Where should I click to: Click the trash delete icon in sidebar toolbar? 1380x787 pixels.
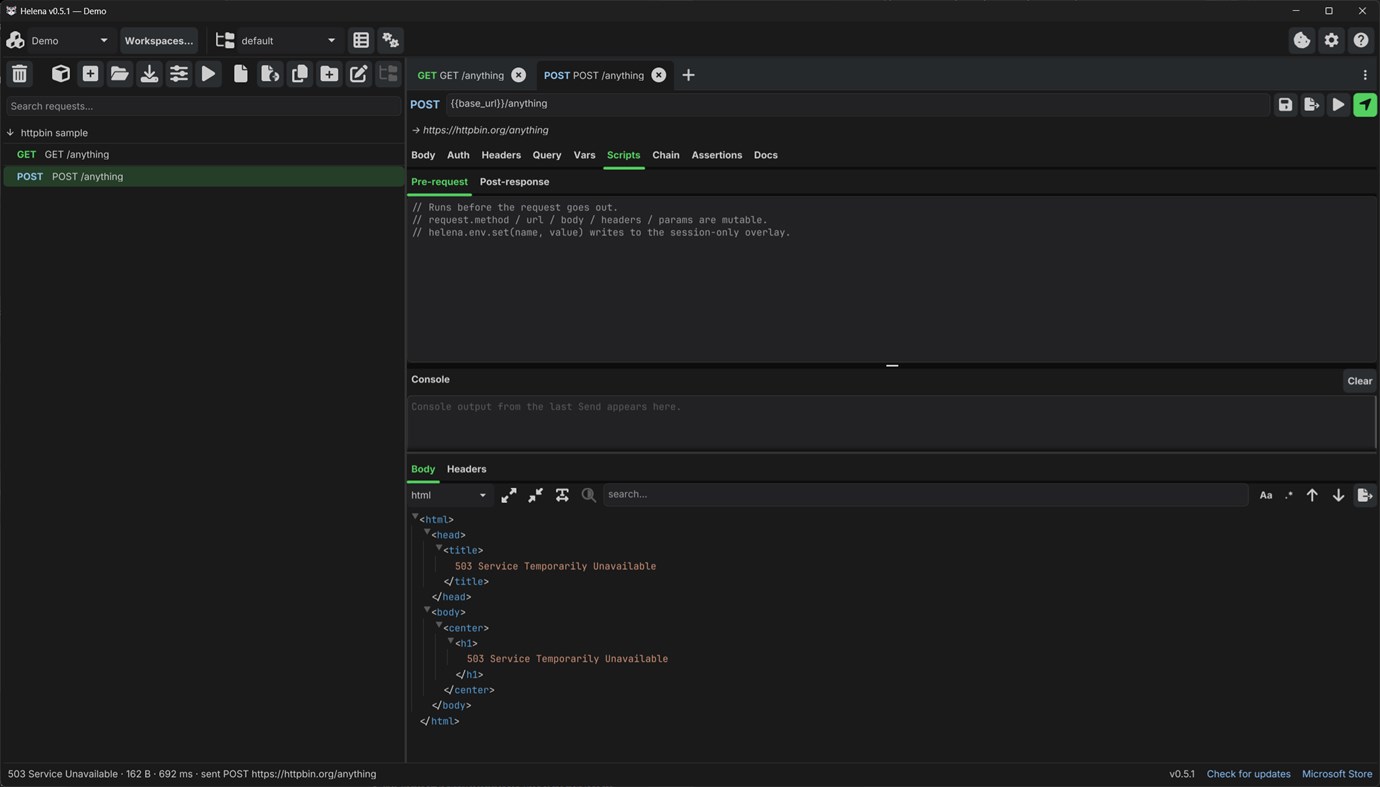(19, 74)
